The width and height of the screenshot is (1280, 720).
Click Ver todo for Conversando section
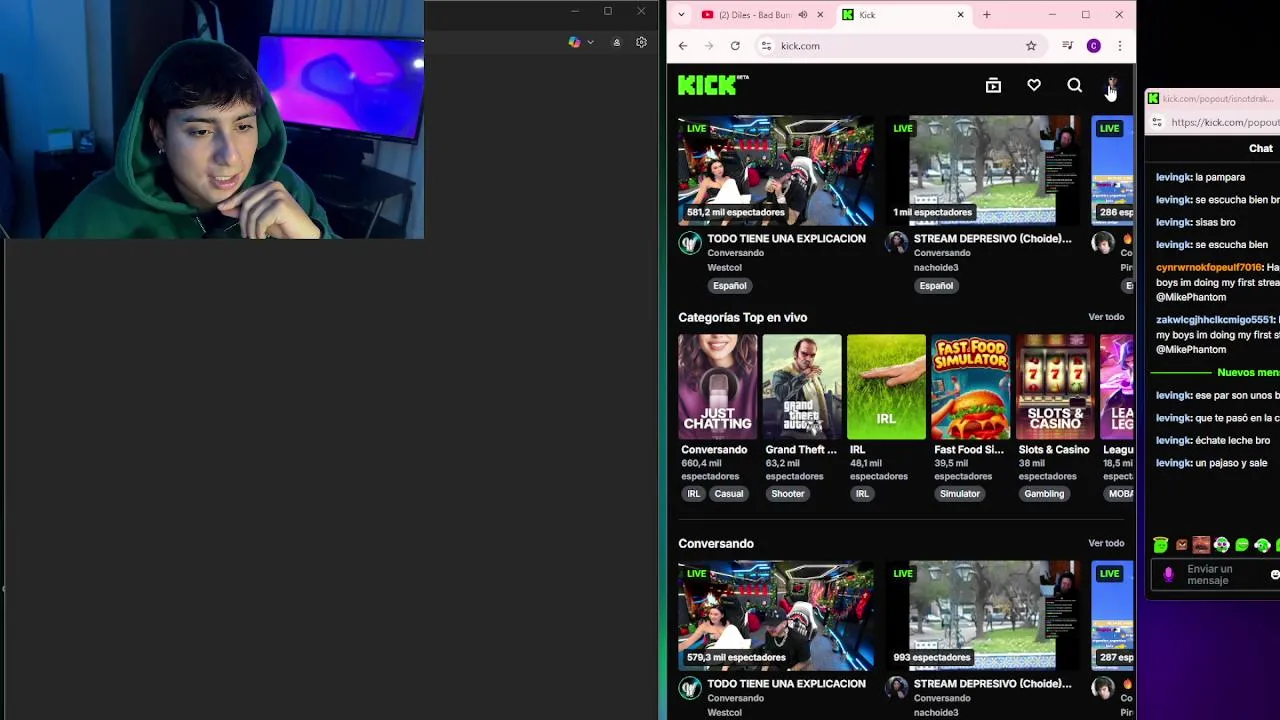[1106, 543]
